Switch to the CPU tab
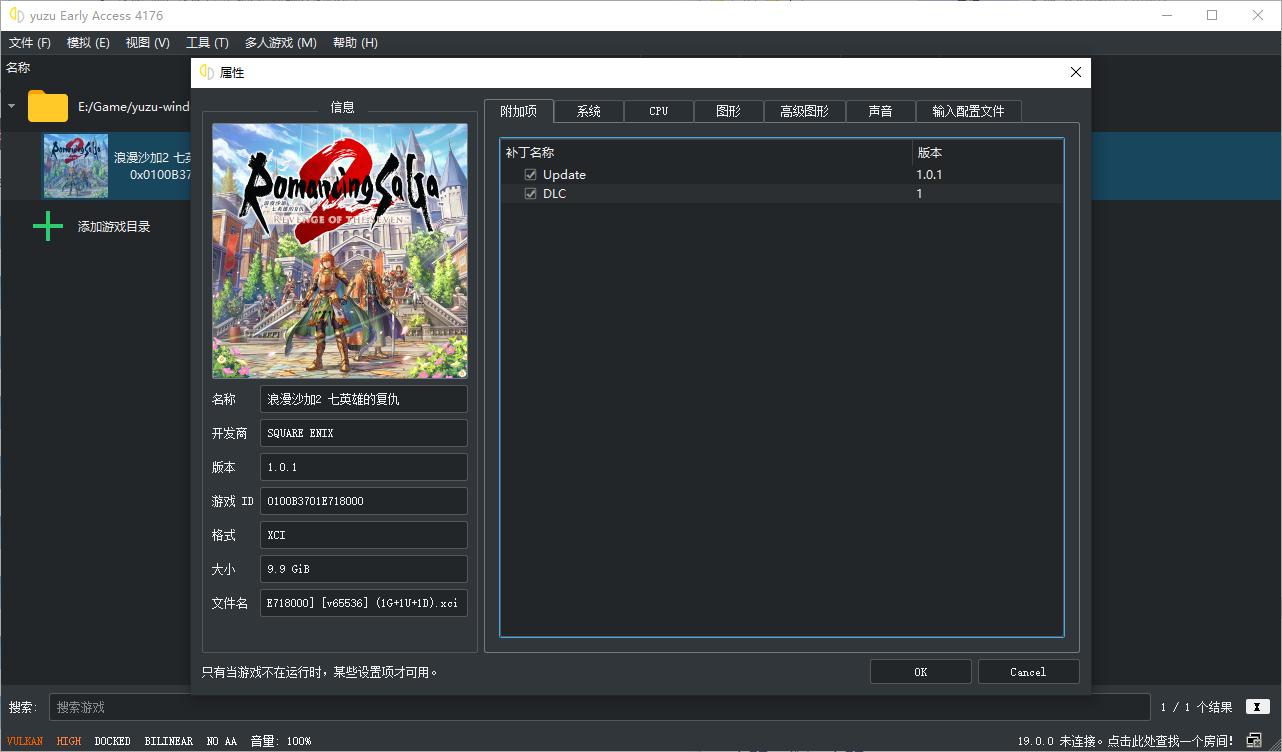 658,111
